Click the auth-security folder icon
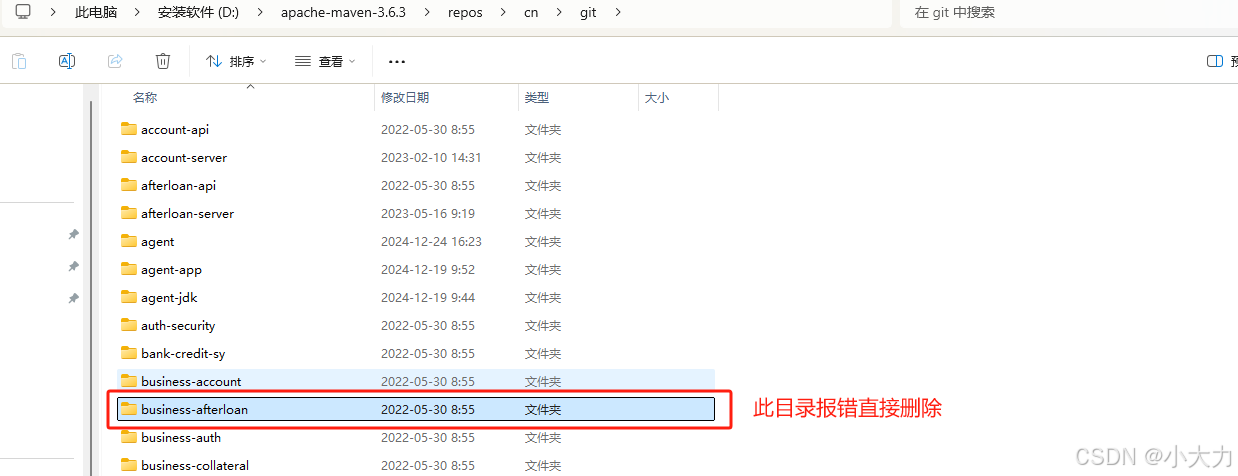1238x476 pixels. click(x=128, y=325)
